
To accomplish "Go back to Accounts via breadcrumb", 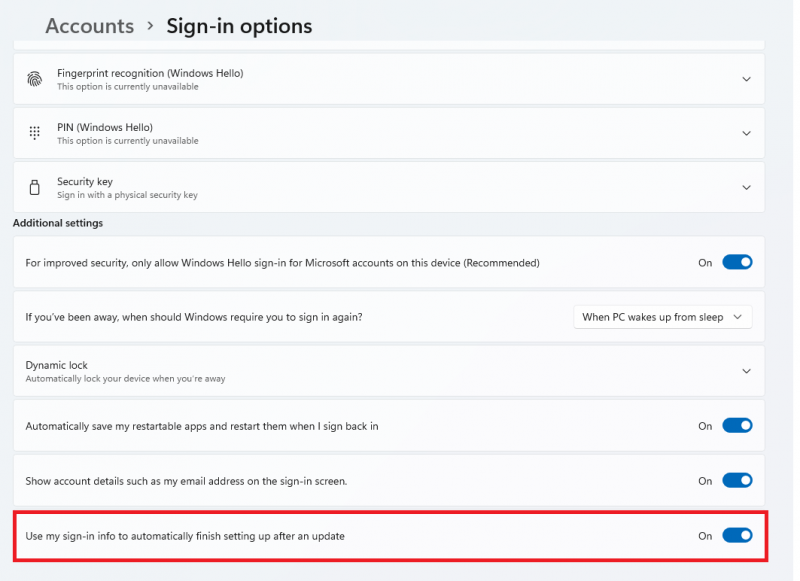I will (x=89, y=26).
